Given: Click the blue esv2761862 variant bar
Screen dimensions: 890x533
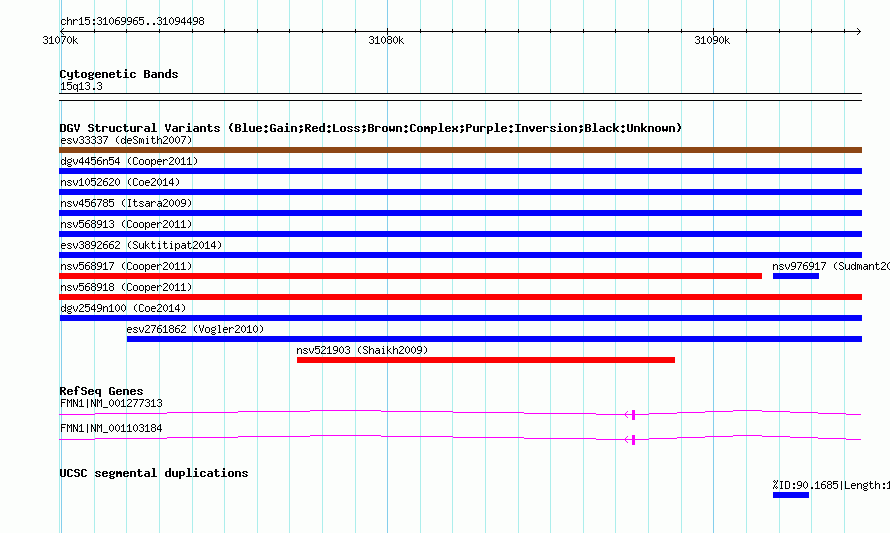Looking at the screenshot, I should click(x=494, y=339).
